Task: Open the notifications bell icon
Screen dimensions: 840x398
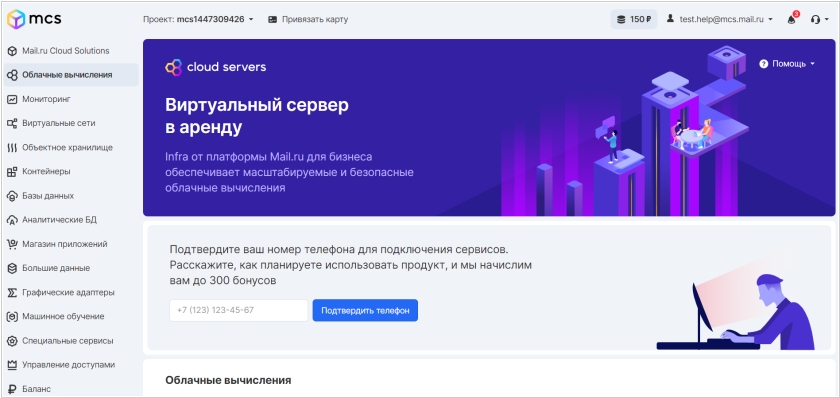Action: (x=792, y=20)
